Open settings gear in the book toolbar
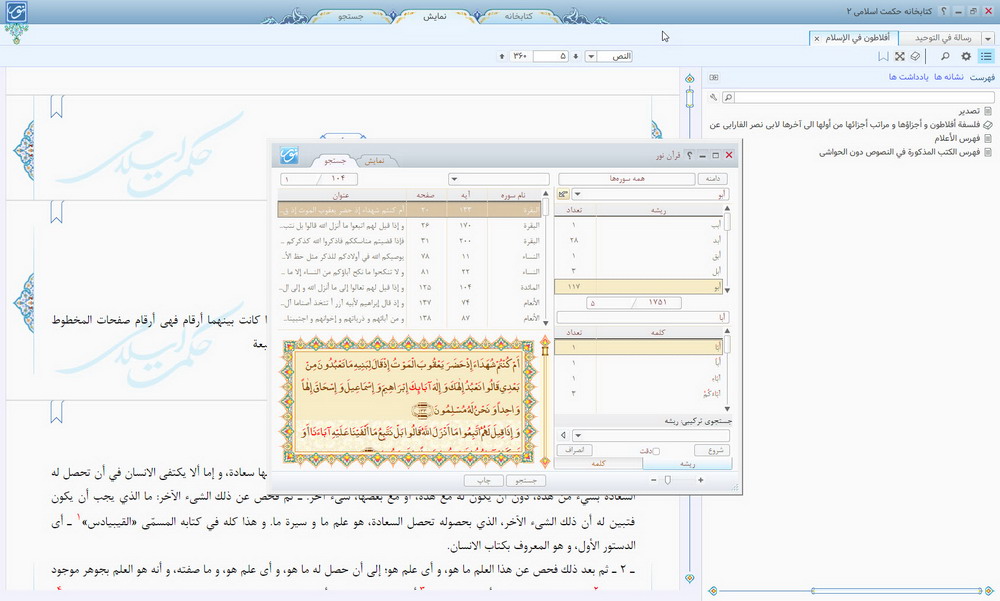1000x601 pixels. tap(966, 56)
